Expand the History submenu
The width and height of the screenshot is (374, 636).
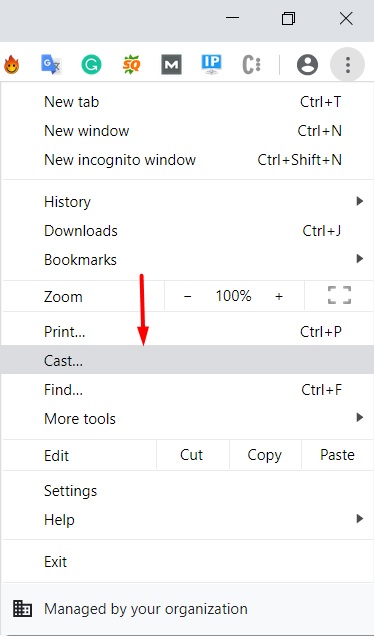[x=188, y=202]
